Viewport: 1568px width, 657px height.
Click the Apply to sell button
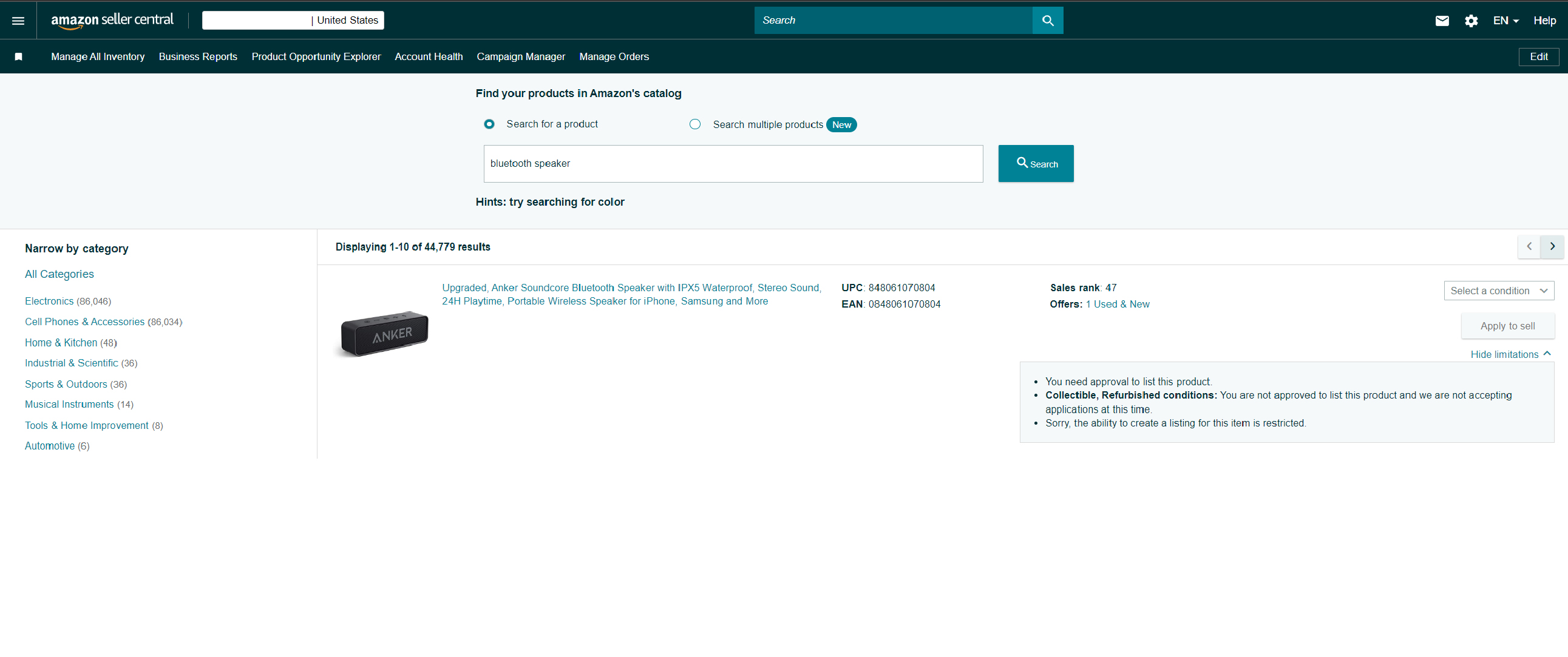pyautogui.click(x=1508, y=326)
